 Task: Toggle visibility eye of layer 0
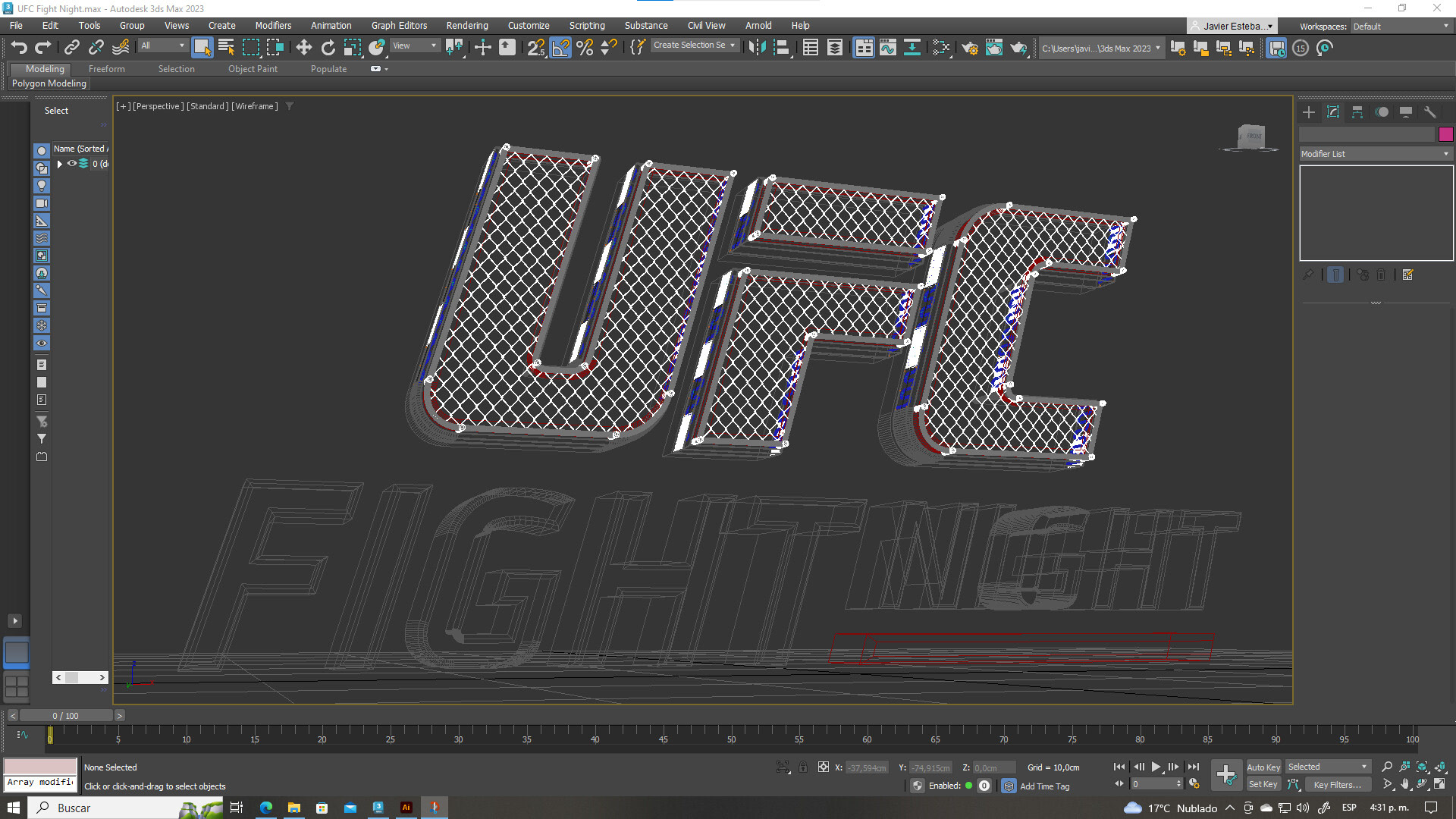[72, 164]
